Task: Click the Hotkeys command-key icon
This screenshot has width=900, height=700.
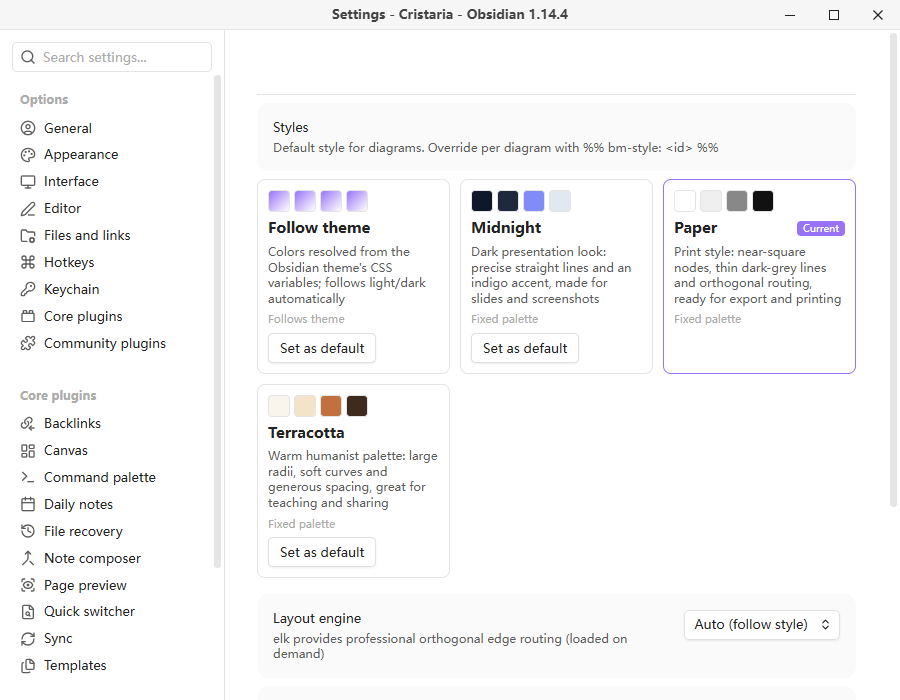Action: 28,263
